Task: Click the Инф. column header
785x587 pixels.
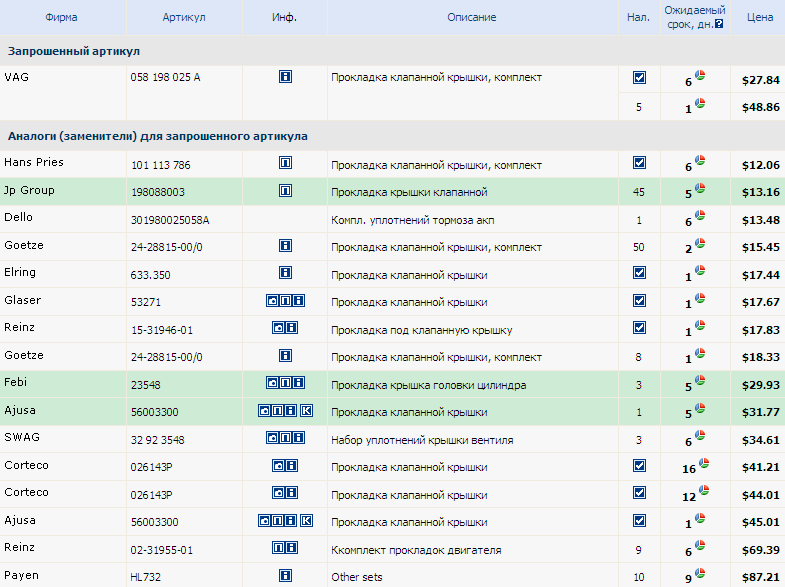Action: coord(284,18)
